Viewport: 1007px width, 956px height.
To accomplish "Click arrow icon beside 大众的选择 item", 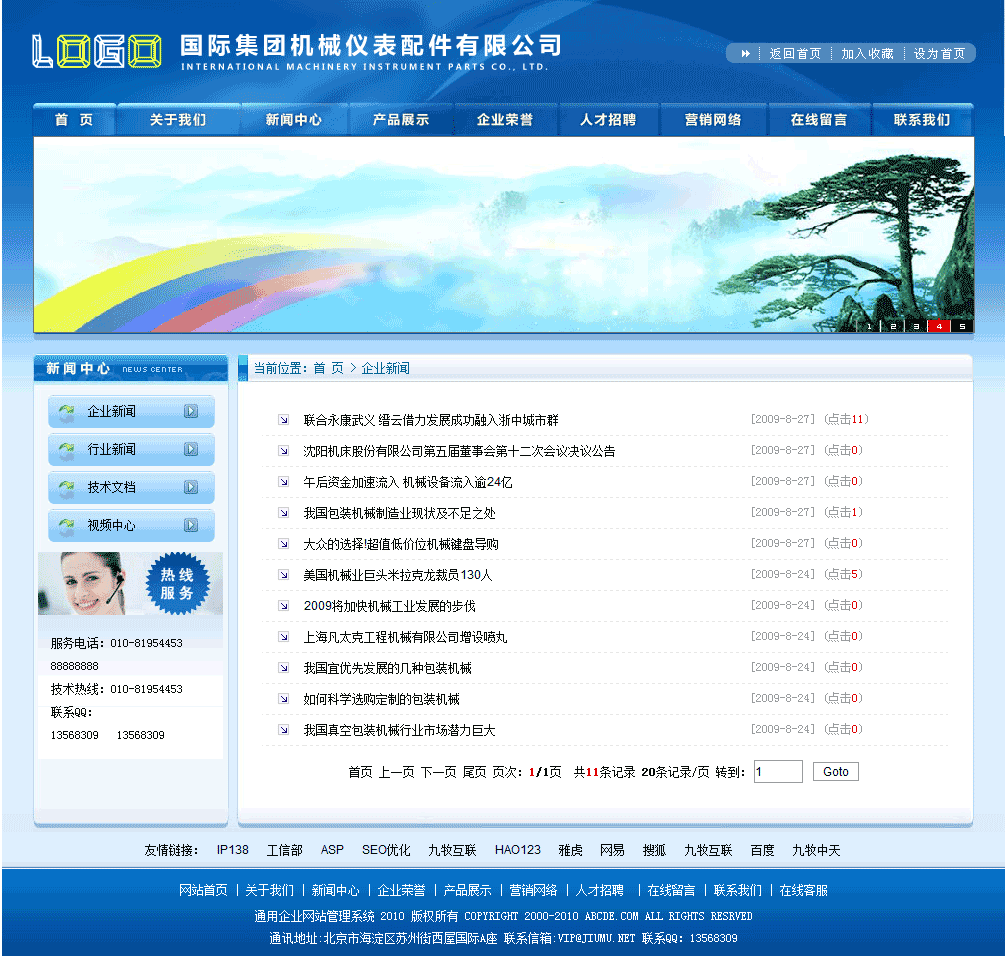I will click(x=283, y=544).
